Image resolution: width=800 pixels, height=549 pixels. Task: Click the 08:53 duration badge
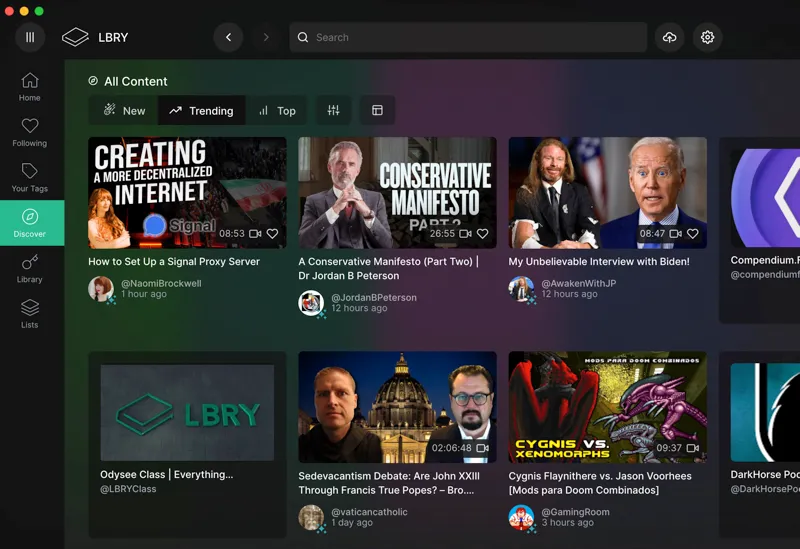[232, 233]
